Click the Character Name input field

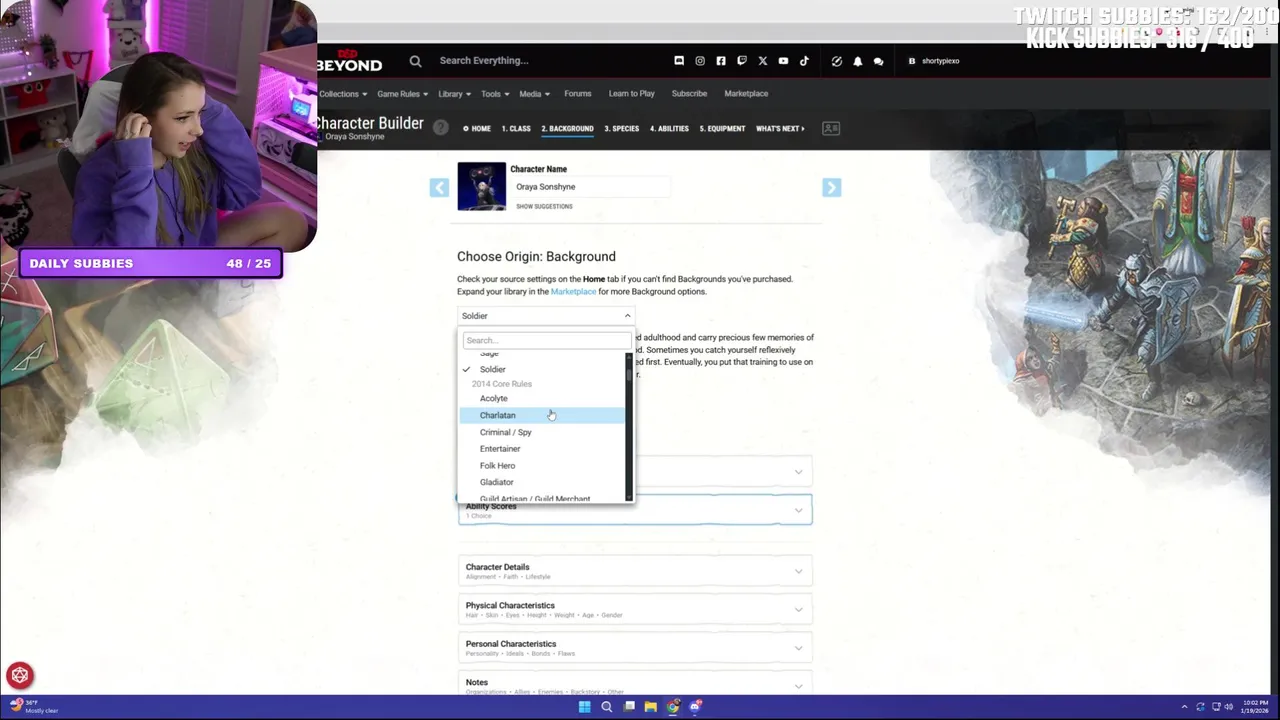(590, 187)
